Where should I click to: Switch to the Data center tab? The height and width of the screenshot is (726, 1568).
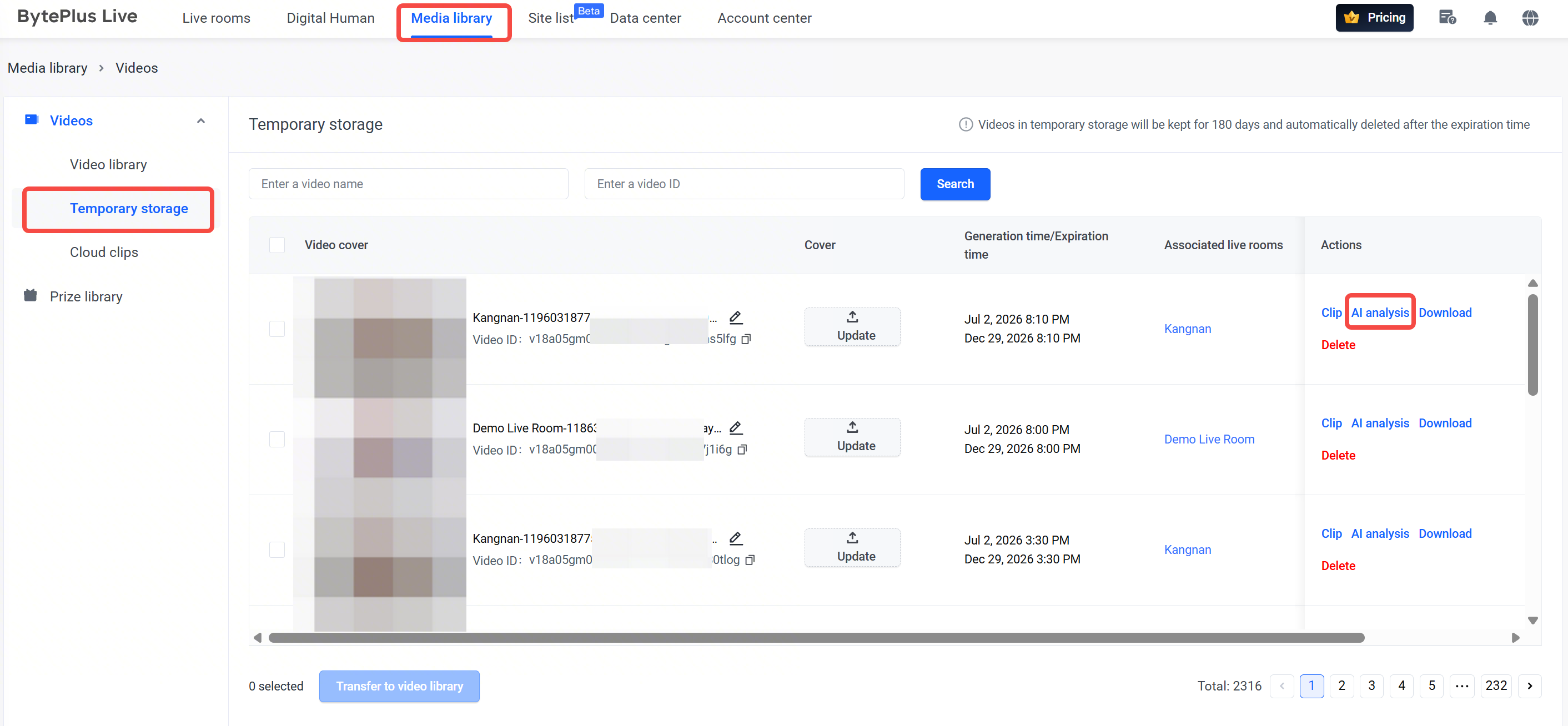(645, 18)
